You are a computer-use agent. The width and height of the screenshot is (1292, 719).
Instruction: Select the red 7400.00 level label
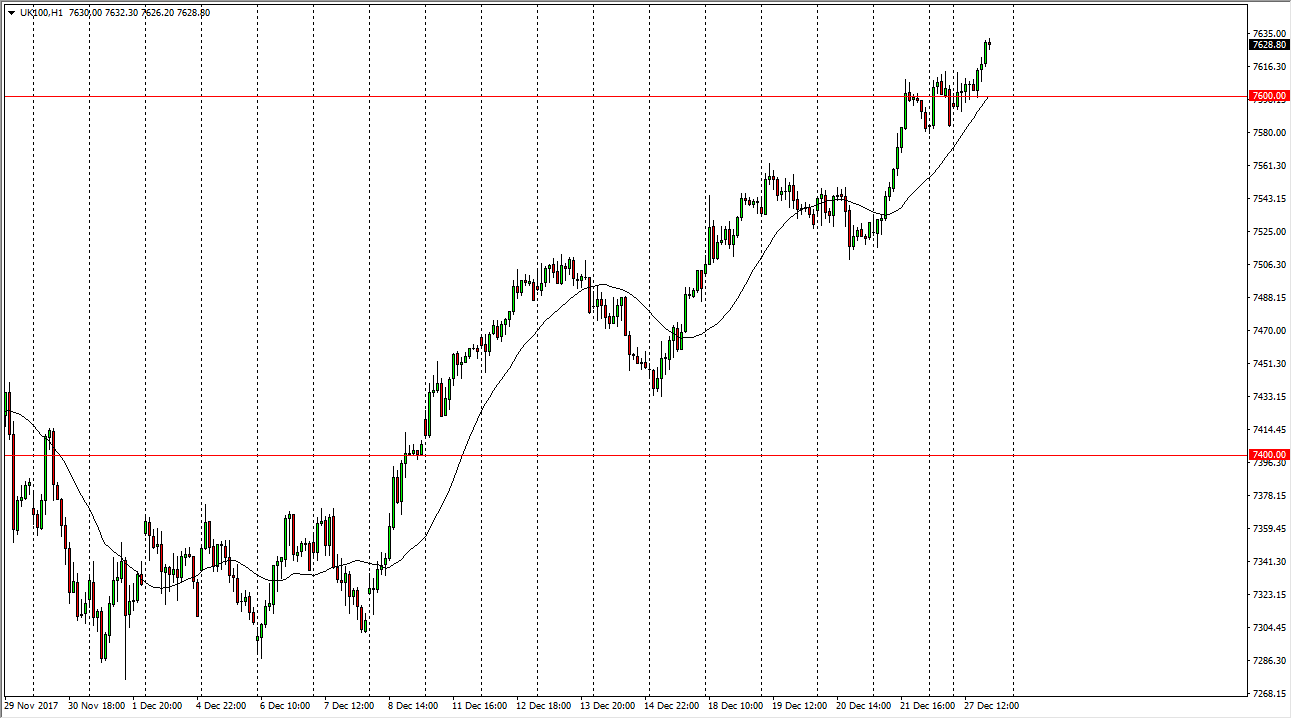[1268, 455]
